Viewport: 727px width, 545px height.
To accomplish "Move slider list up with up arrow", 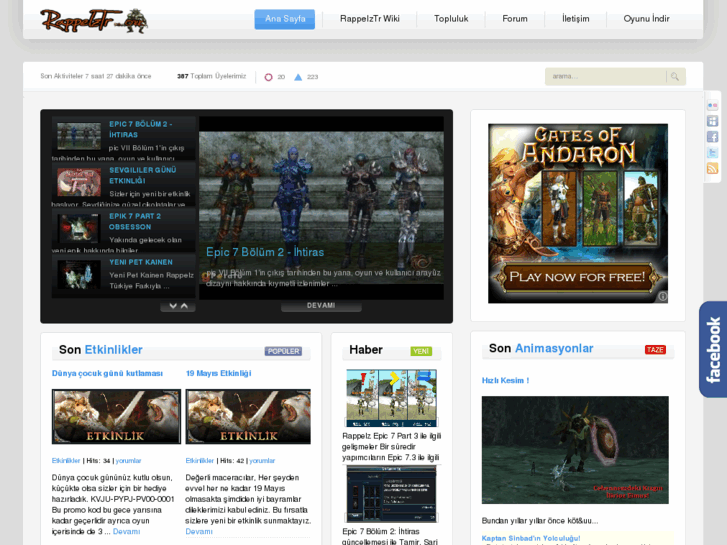I will point(184,306).
